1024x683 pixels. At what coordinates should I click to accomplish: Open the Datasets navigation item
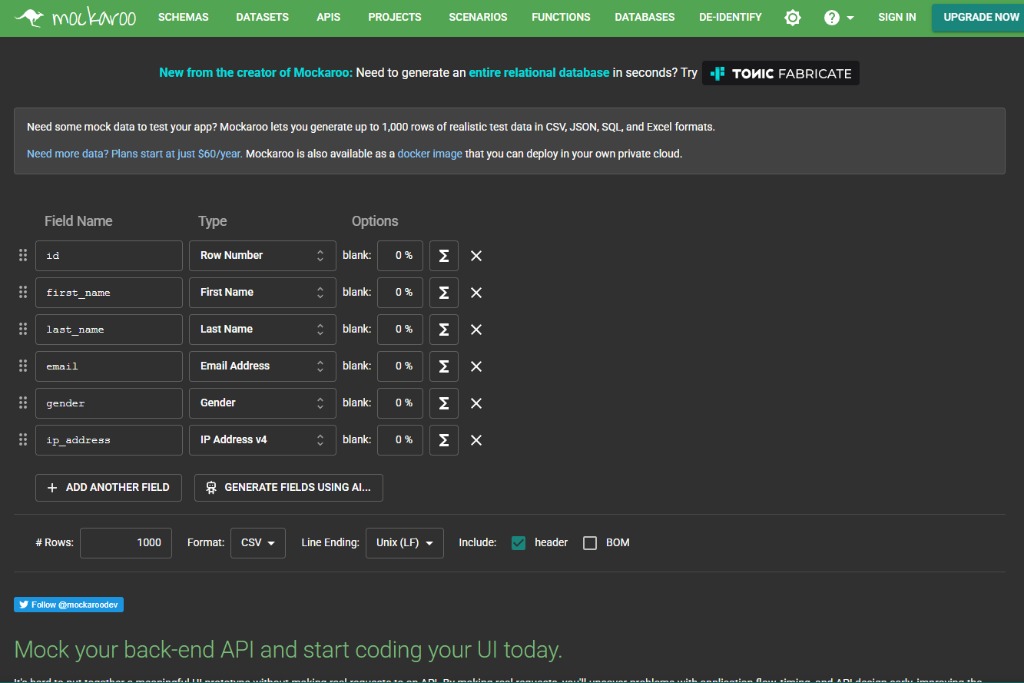coord(262,17)
